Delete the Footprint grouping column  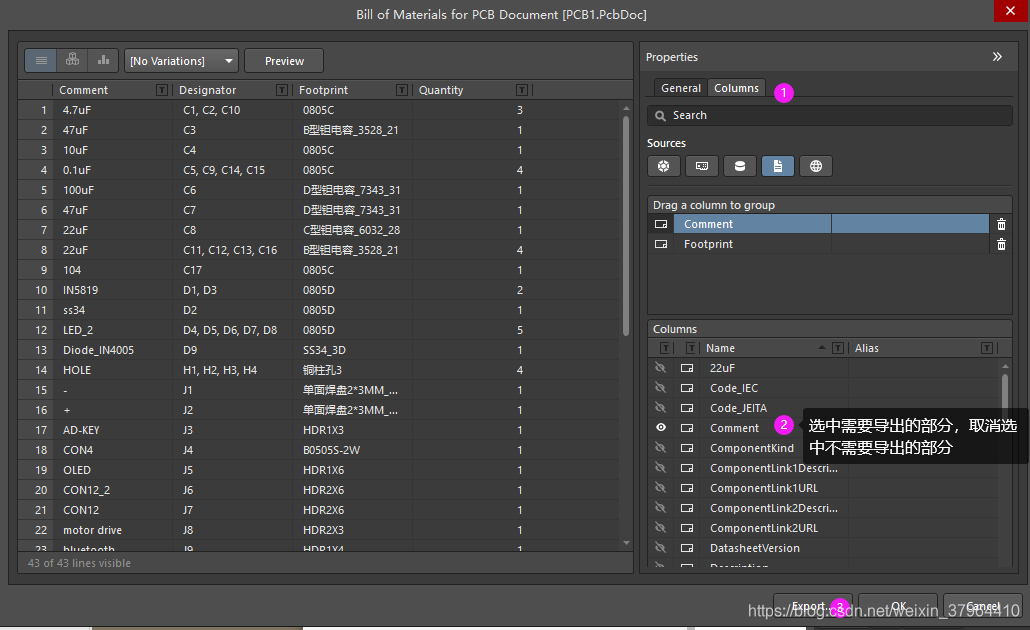tap(1001, 244)
